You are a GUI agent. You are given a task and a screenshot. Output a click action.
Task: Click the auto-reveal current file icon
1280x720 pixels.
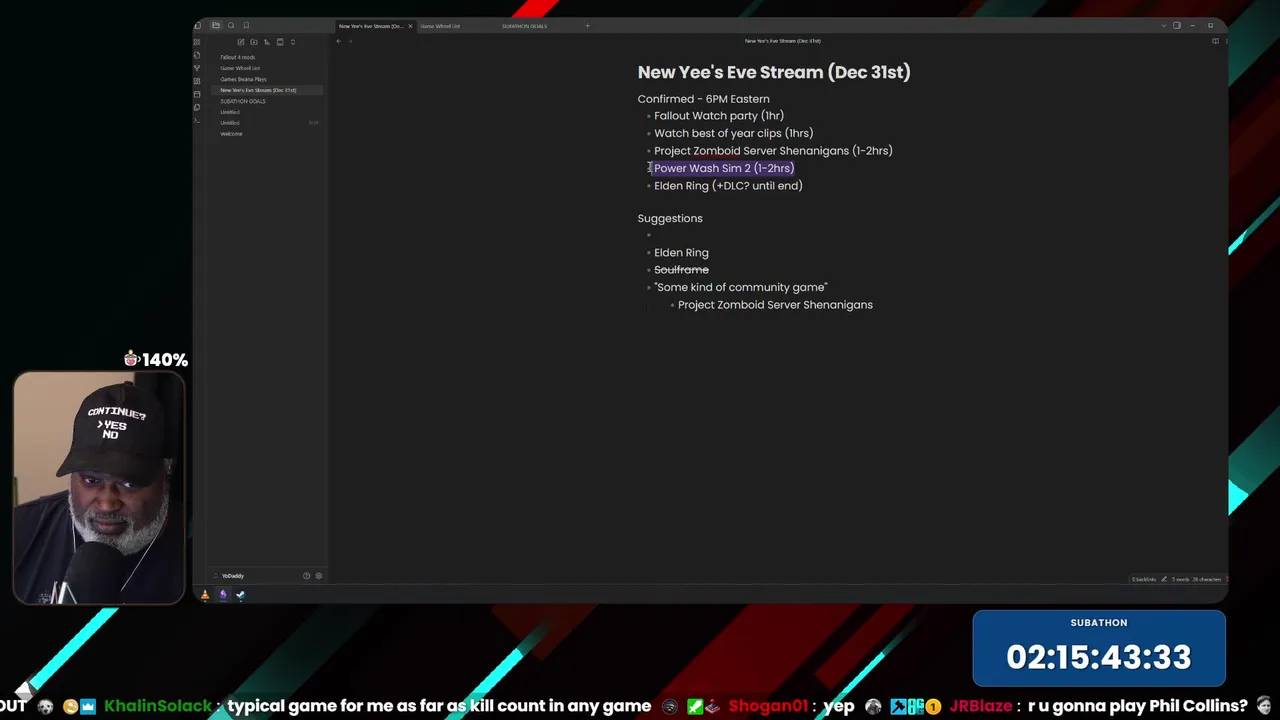point(279,42)
